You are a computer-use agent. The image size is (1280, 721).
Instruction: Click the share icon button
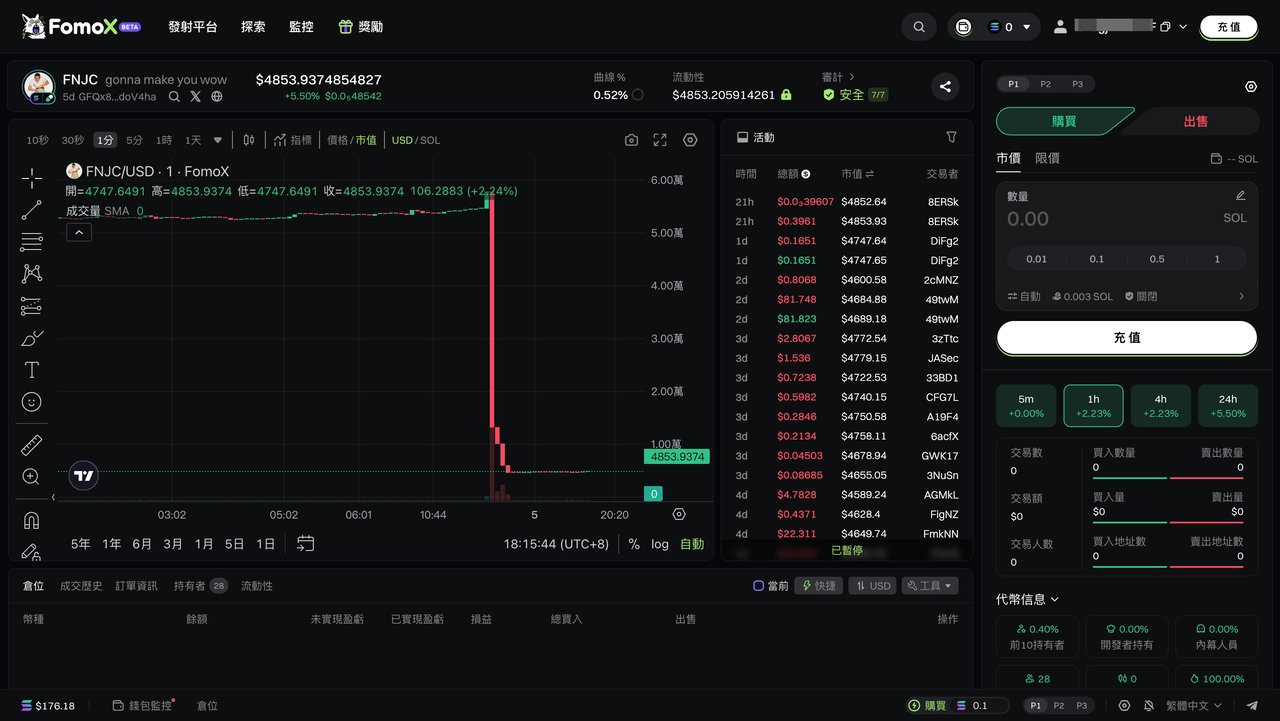(945, 87)
